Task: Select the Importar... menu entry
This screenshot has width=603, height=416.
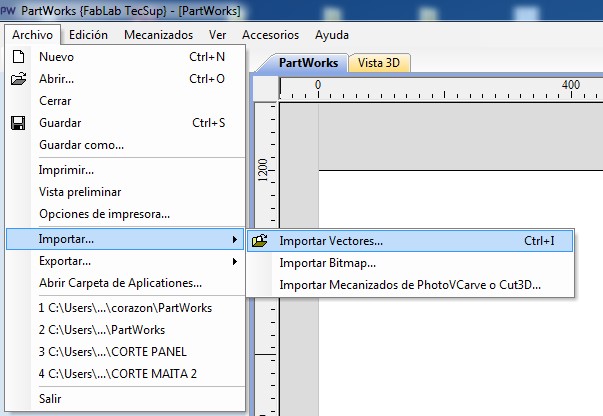Action: (x=125, y=239)
